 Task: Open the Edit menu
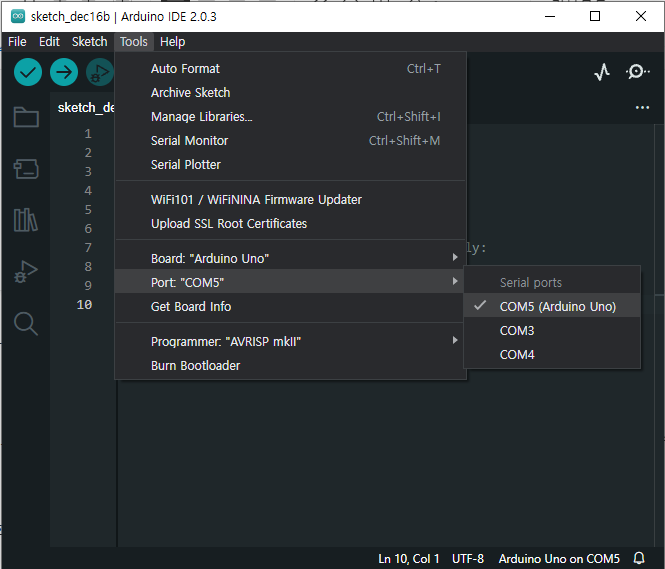point(49,42)
